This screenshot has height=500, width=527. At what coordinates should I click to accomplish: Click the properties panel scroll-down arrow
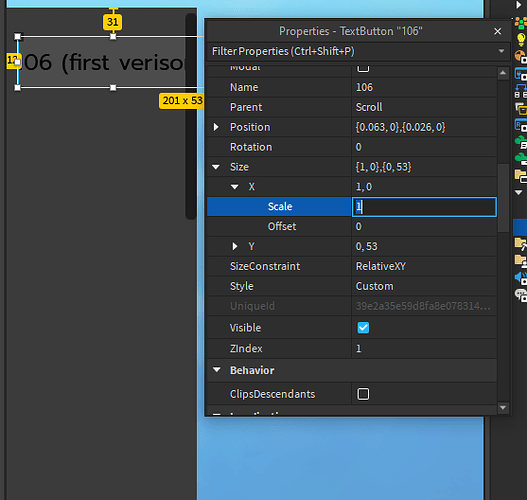pos(503,408)
